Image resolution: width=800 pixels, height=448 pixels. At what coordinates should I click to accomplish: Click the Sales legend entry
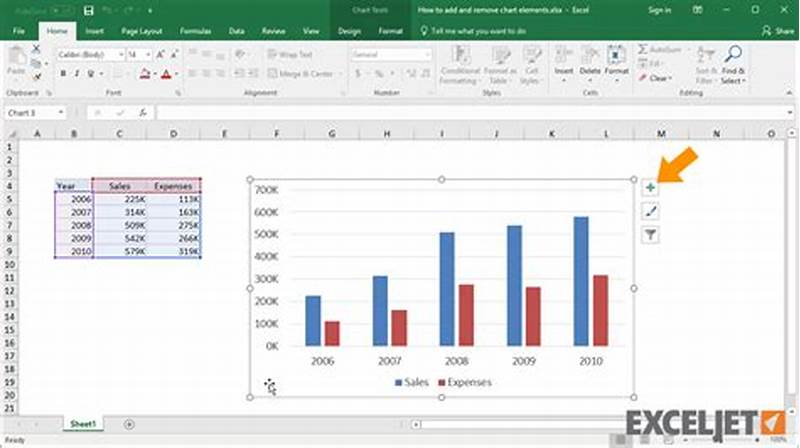click(412, 382)
